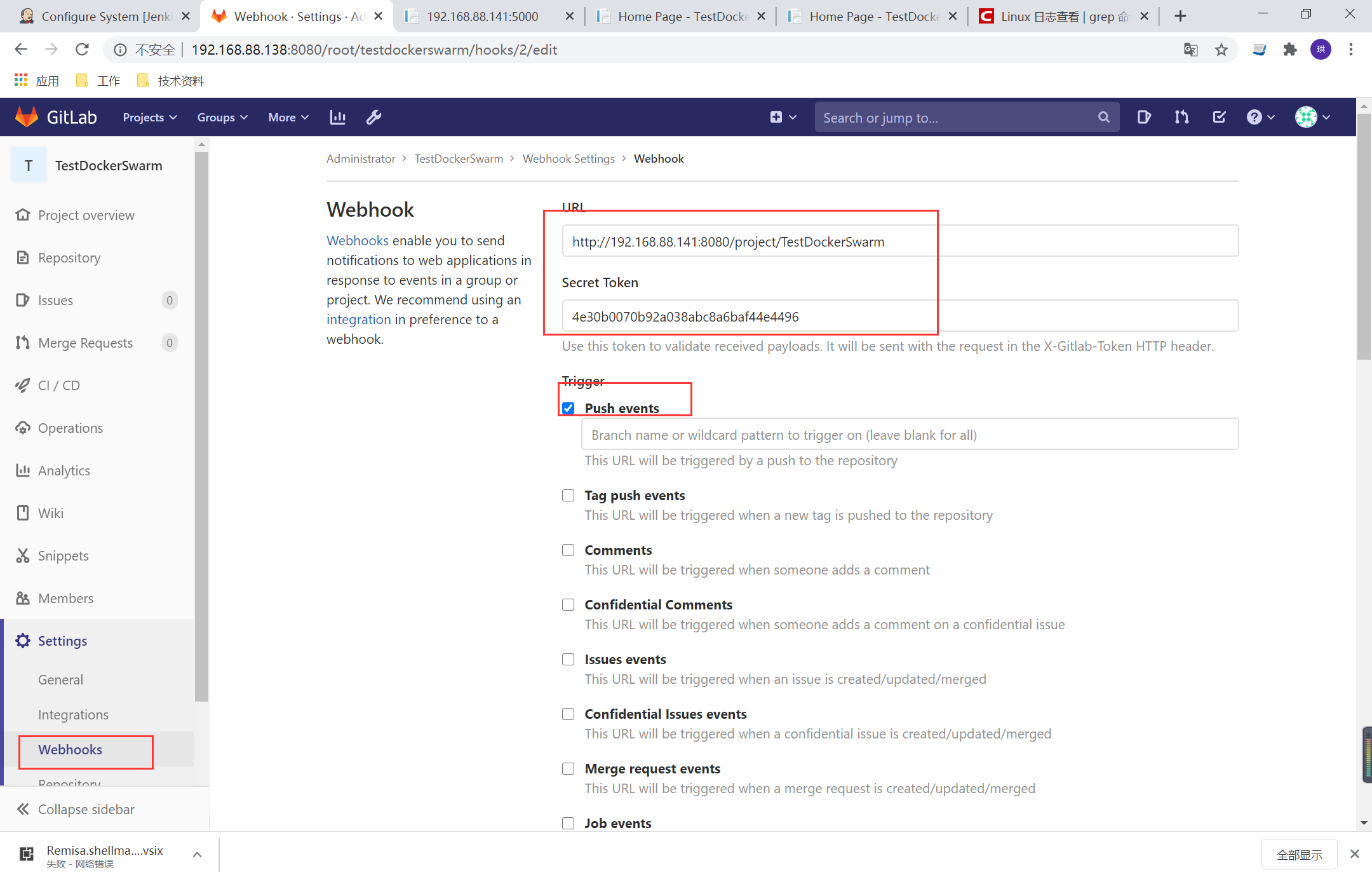Image resolution: width=1372 pixels, height=877 pixels.
Task: Enable Tag push events checkbox
Action: click(568, 495)
